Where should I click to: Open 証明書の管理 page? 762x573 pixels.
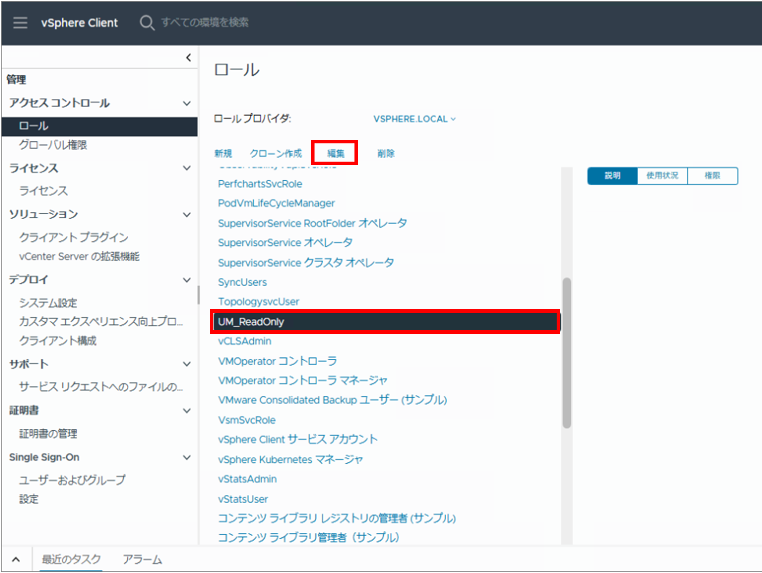click(48, 434)
